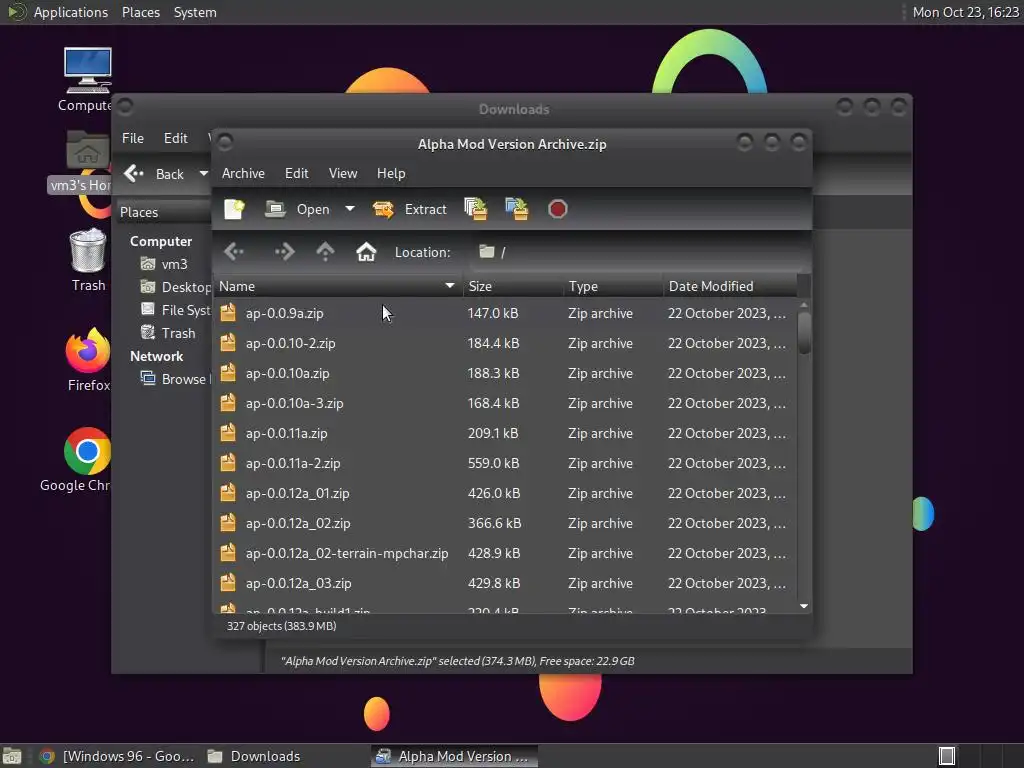Open Edit menu in Downloads window
The image size is (1024, 768).
[x=175, y=138]
